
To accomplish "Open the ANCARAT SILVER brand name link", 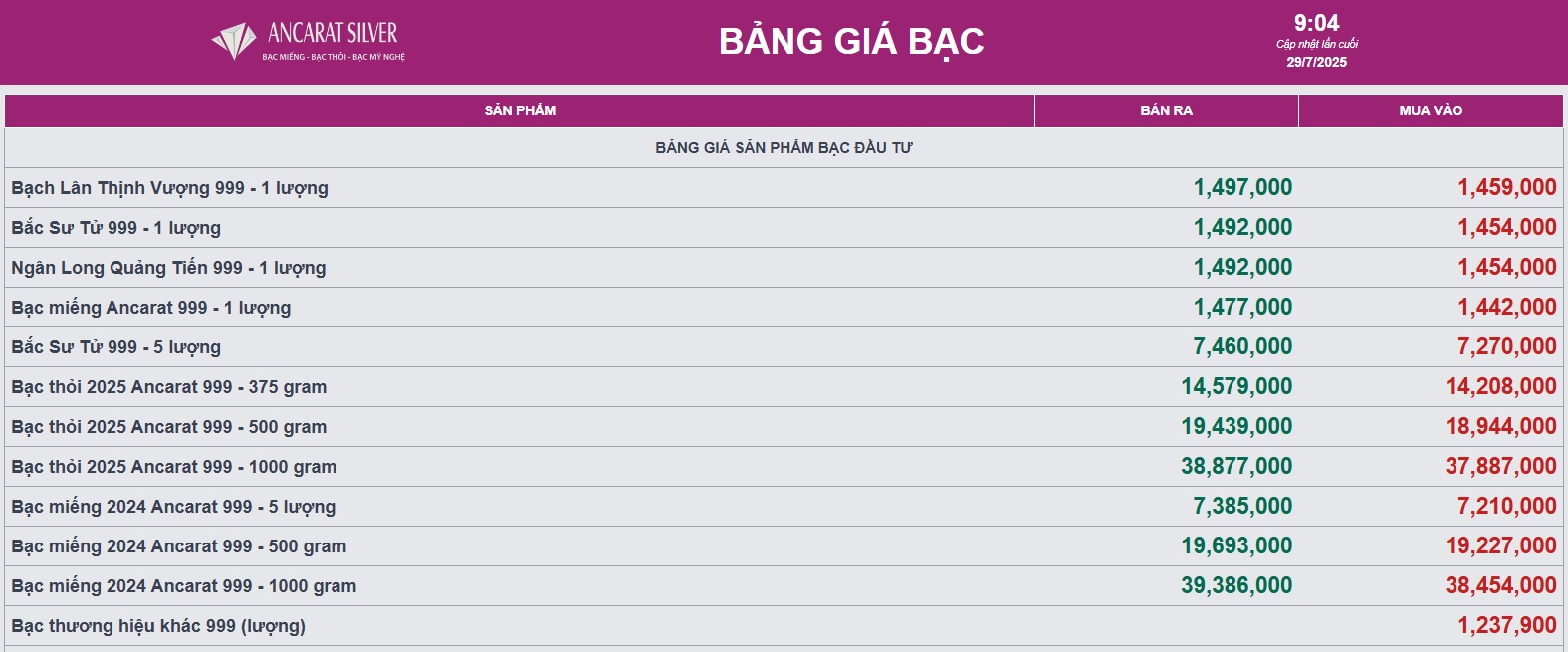I will point(333,33).
